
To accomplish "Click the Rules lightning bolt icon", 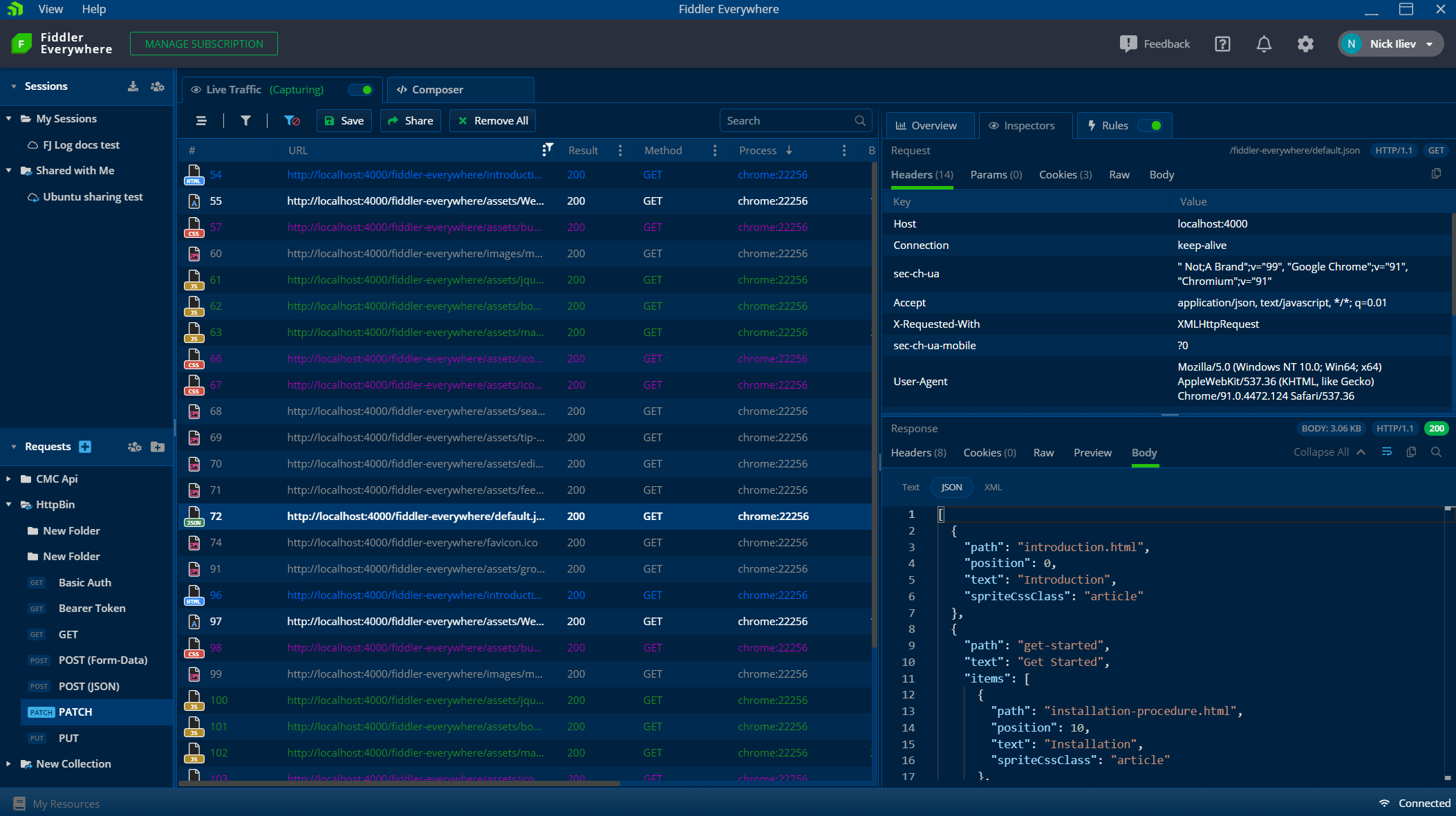I will [1092, 125].
